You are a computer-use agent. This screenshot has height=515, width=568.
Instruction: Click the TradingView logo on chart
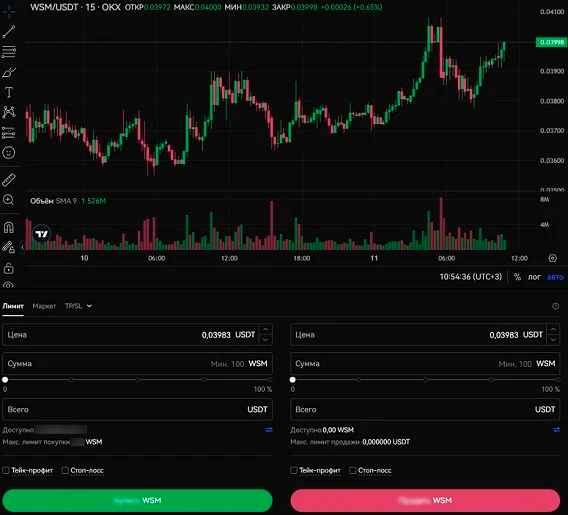[x=42, y=234]
